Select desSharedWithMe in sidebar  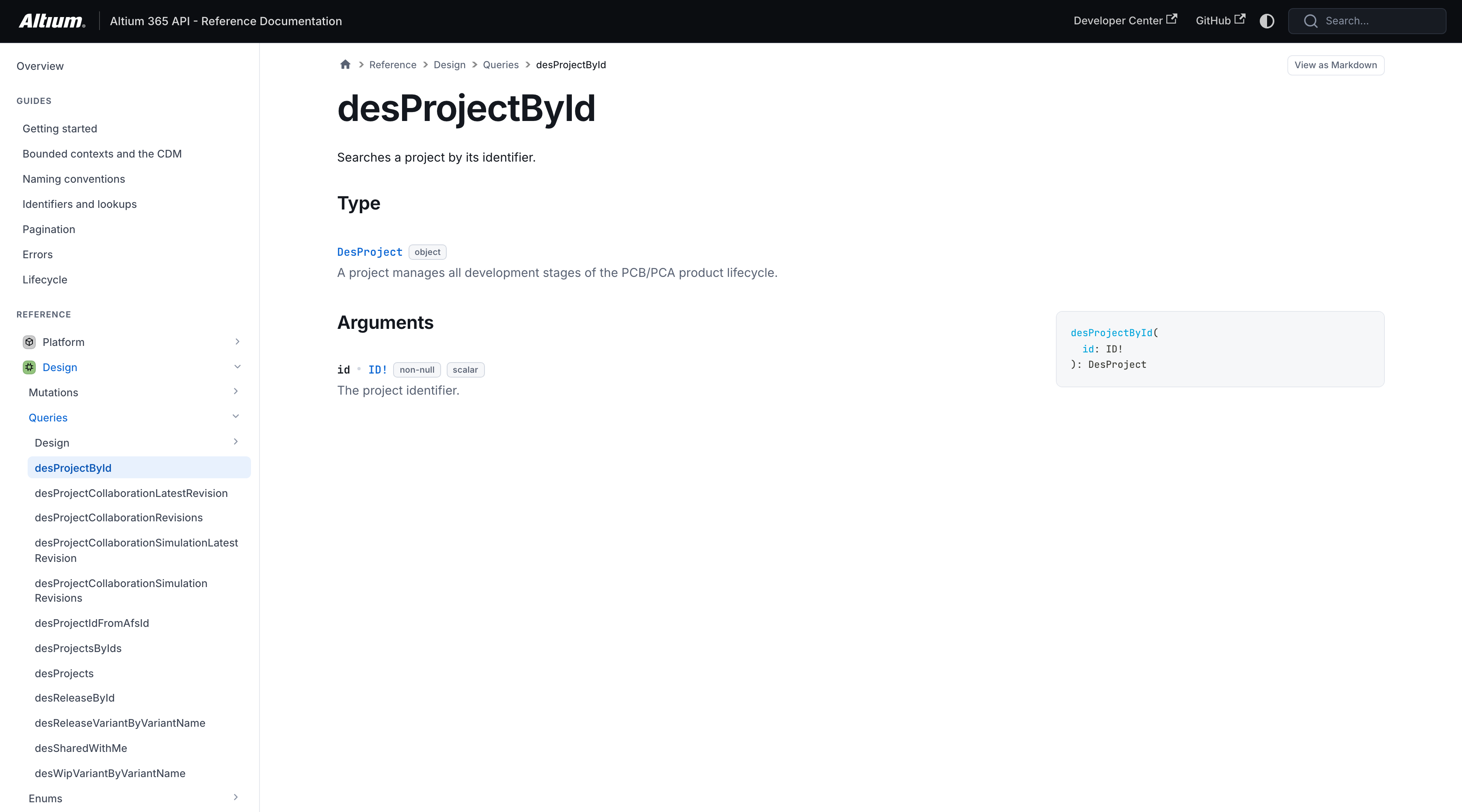(80, 748)
